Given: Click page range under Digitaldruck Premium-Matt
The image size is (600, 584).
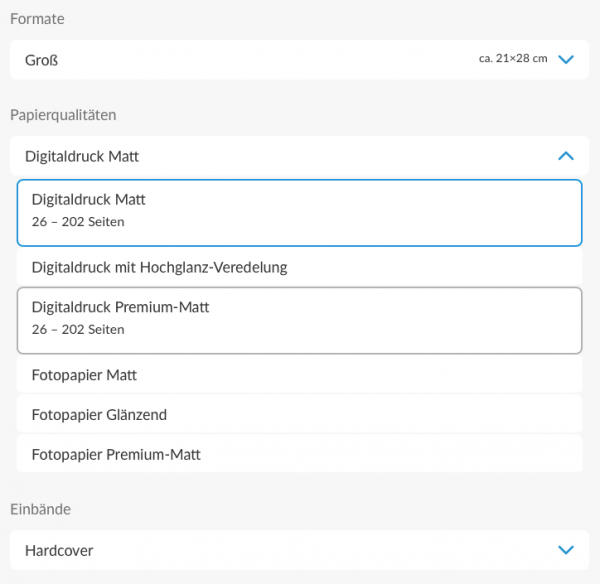Looking at the screenshot, I should coord(78,329).
